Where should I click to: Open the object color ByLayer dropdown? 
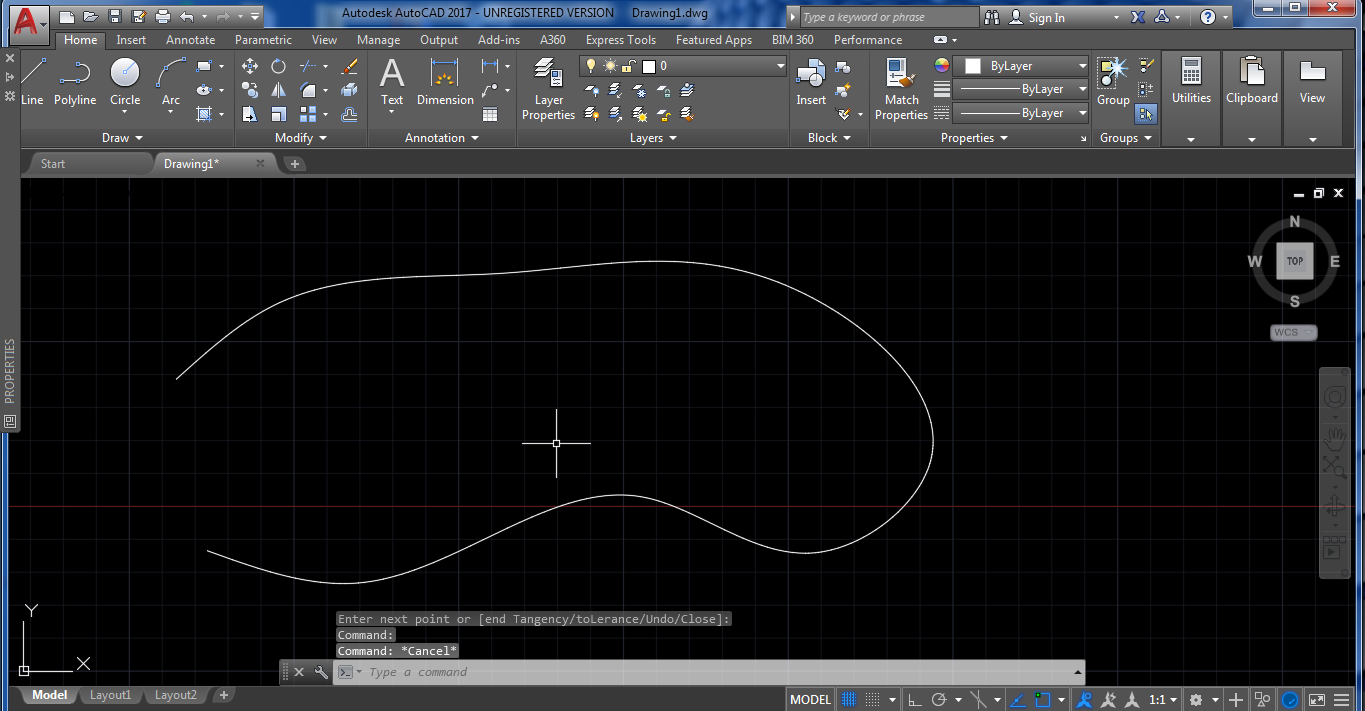(1084, 65)
